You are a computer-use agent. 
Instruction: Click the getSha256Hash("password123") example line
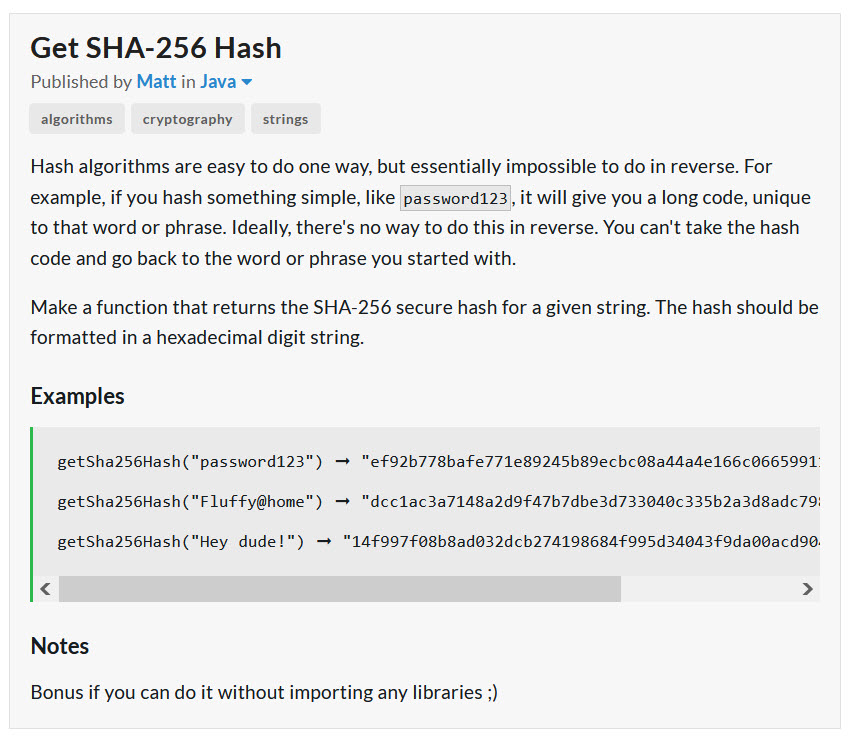pos(439,462)
